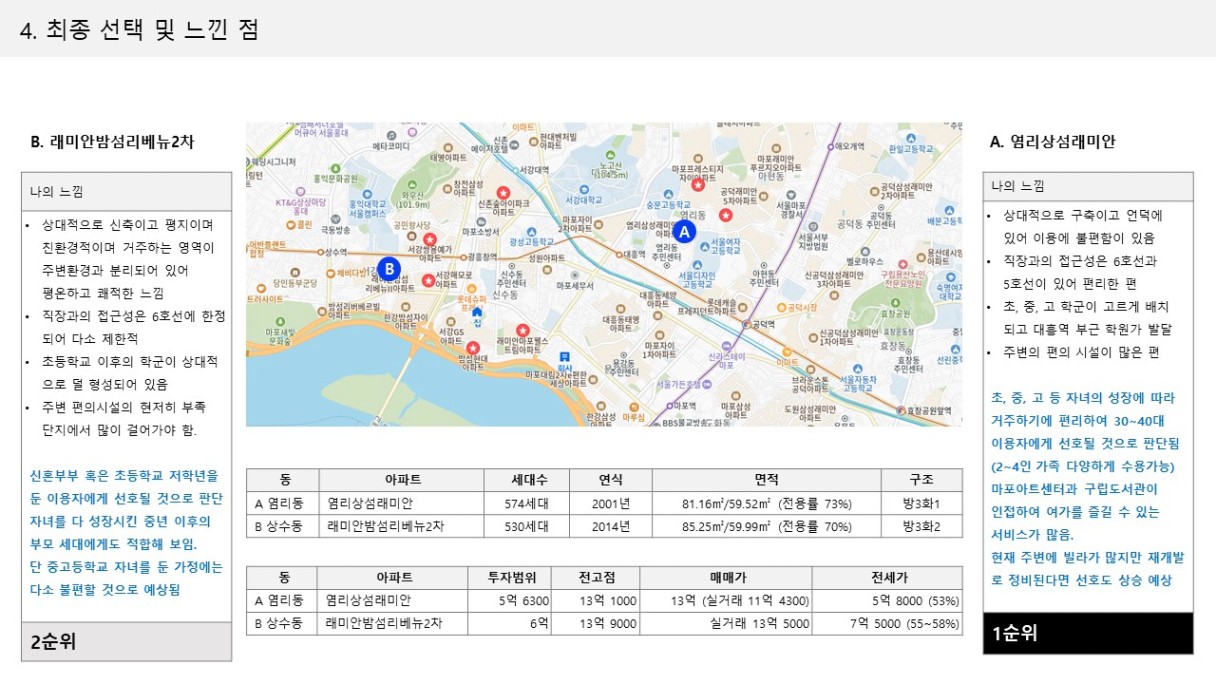Click the 마포소방서 fire station icon
The height and width of the screenshot is (684, 1216).
pyautogui.click(x=481, y=221)
